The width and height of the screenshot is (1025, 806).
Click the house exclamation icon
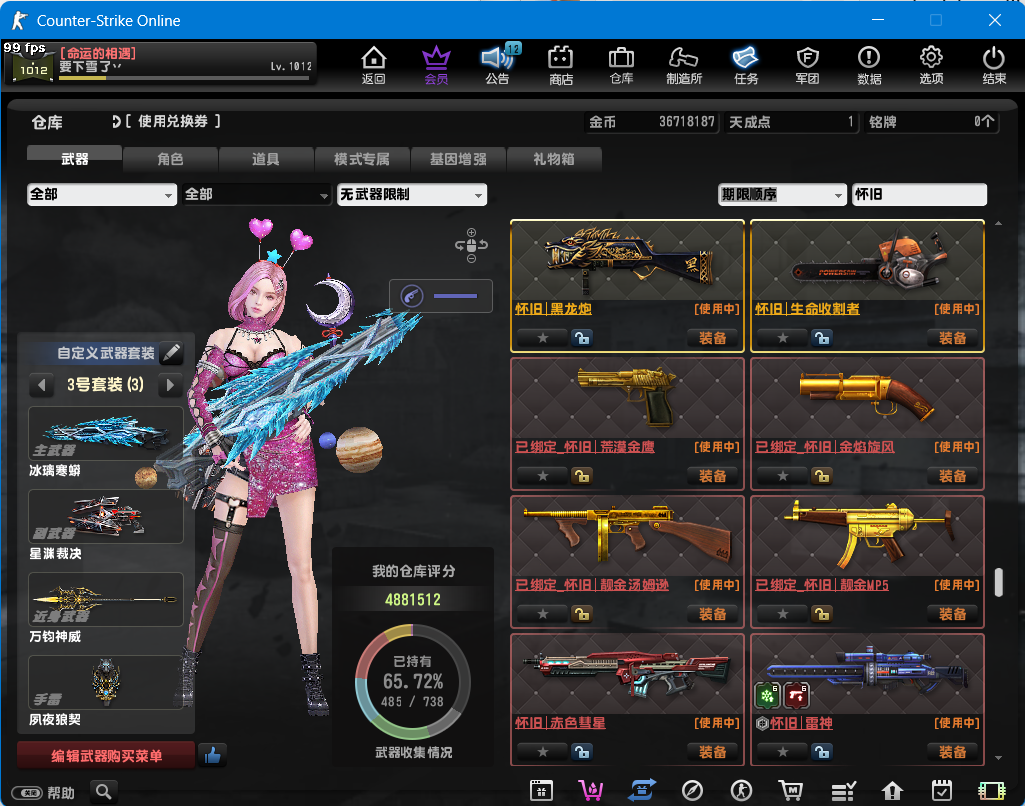coord(892,790)
